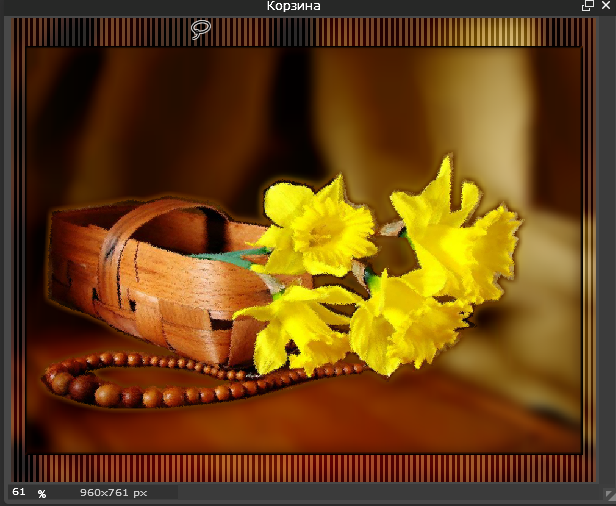Screen dimensions: 616x506
Task: Click the restore window icon beside Корзина title
Action: tap(588, 6)
